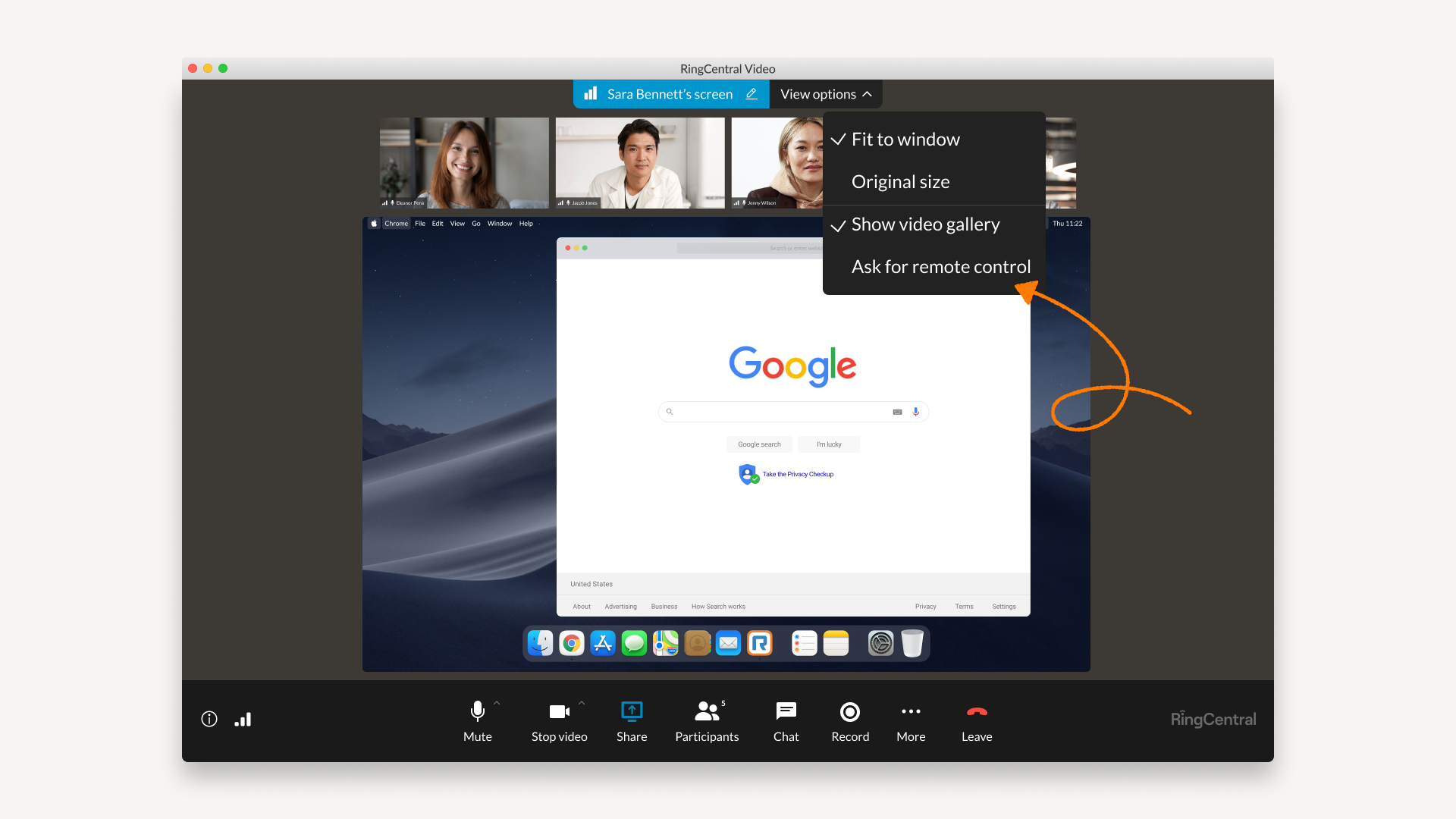Select Fit to window menu item
Screen dimensions: 1456x819
click(x=905, y=138)
